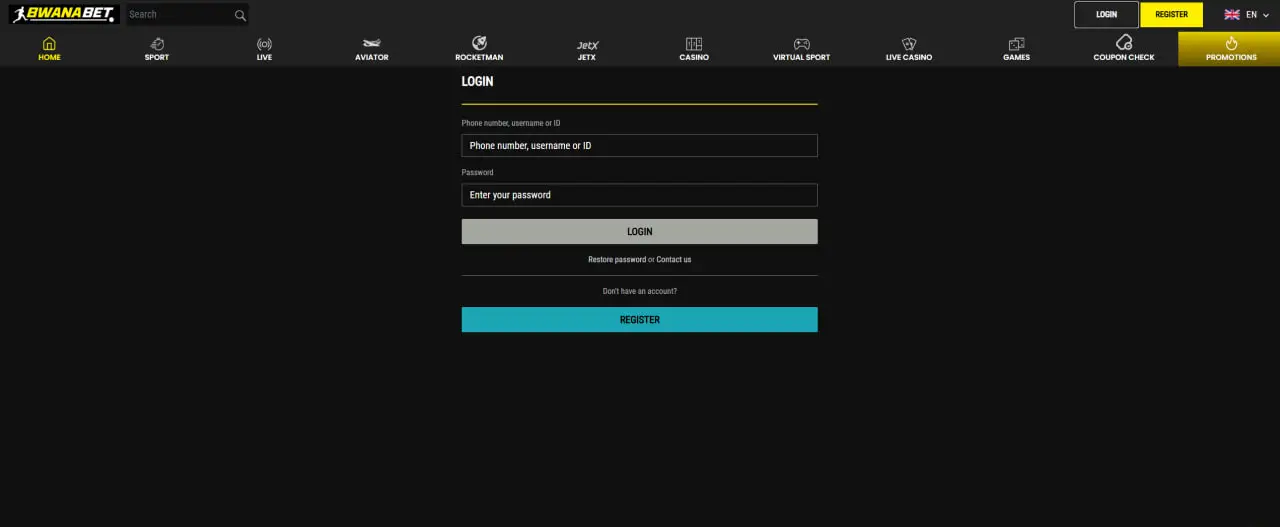Click the JETX menu text label
The image size is (1280, 527).
coord(587,58)
